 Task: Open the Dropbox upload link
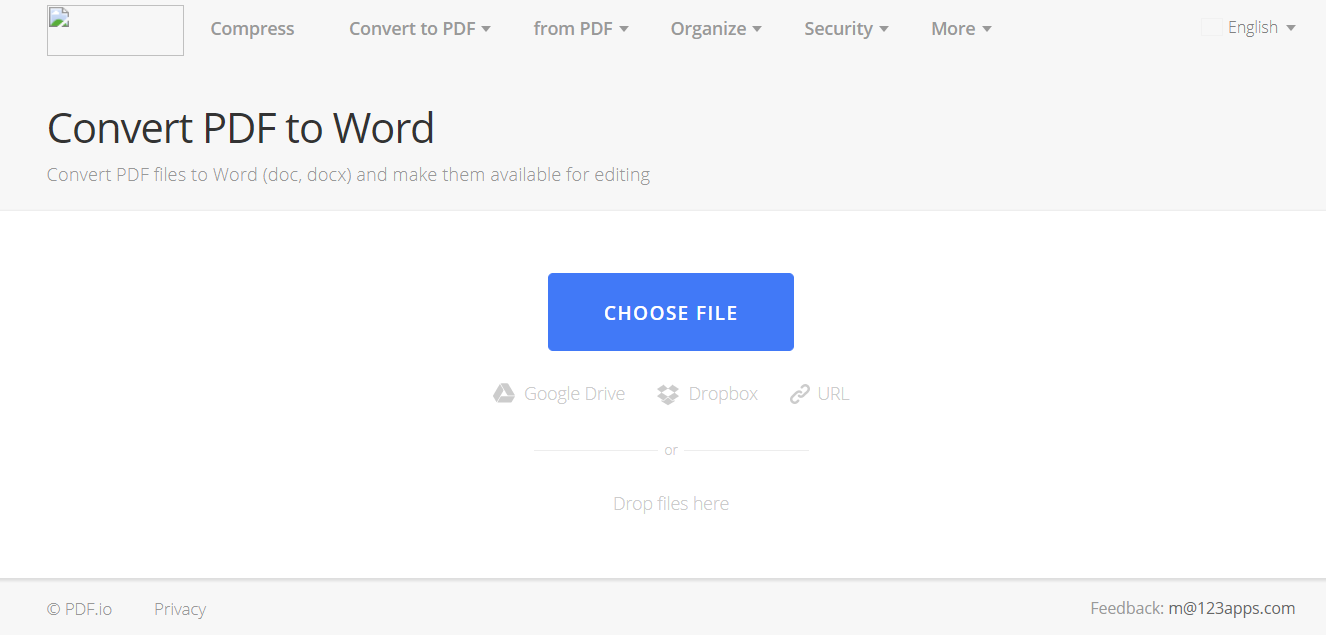pyautogui.click(x=708, y=394)
